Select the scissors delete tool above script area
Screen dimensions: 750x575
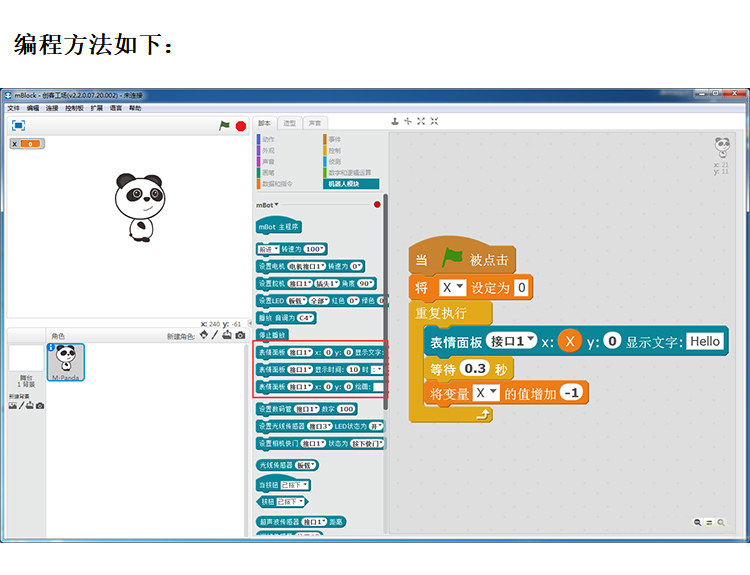[x=408, y=122]
